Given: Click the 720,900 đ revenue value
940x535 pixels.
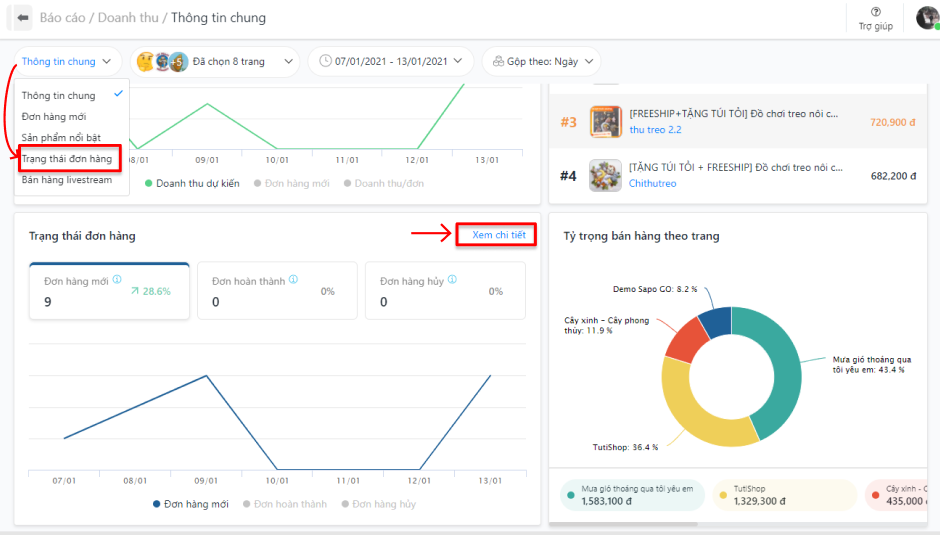Looking at the screenshot, I should (893, 122).
